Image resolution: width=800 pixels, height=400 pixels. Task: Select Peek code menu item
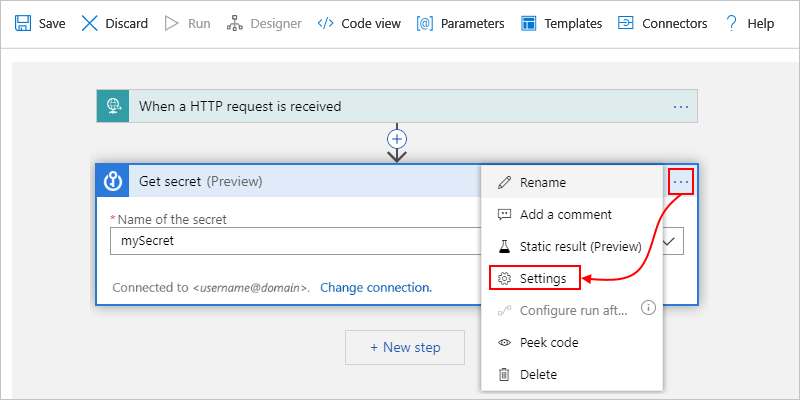tap(549, 342)
